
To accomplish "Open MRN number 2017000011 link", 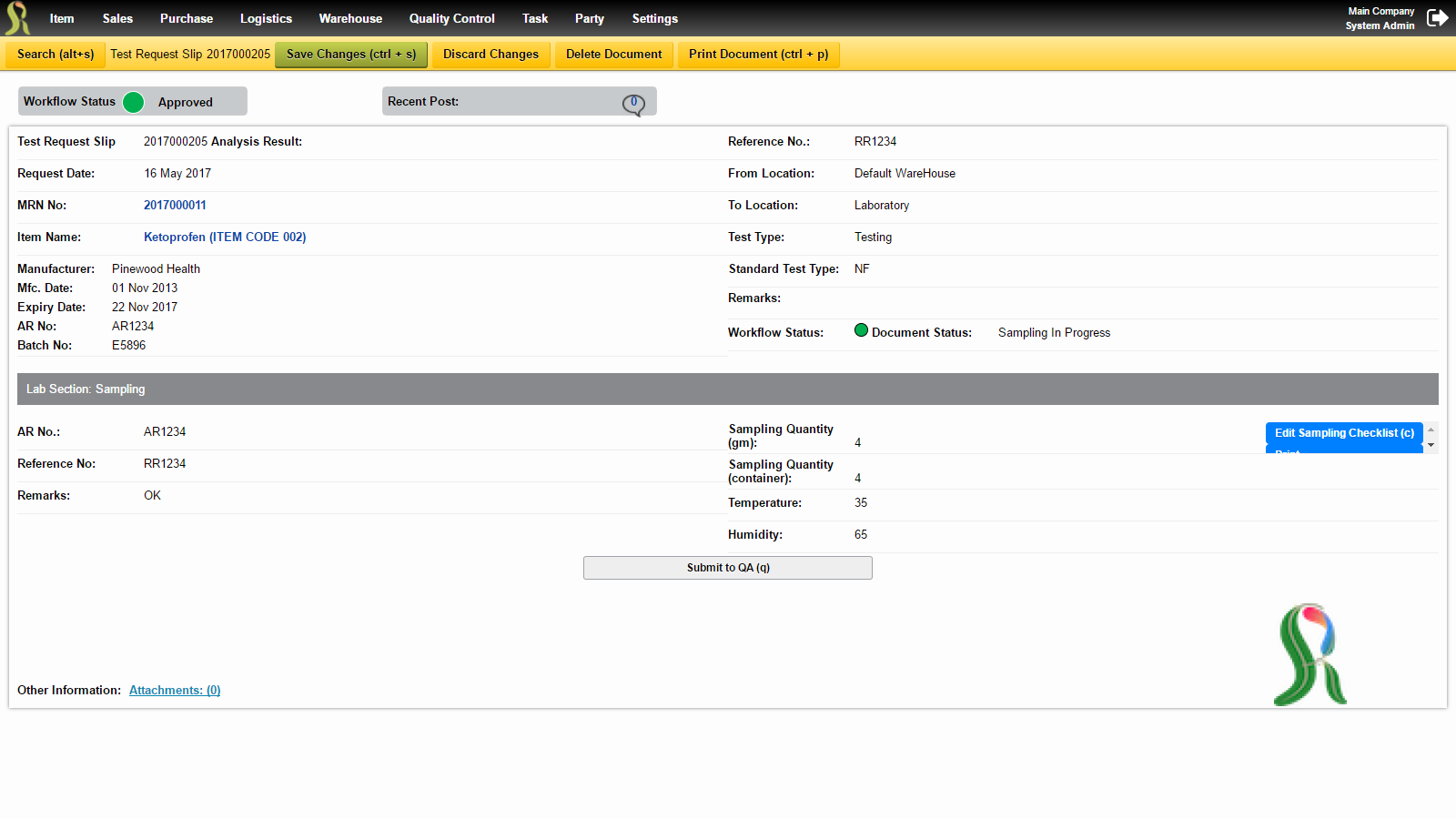I will [x=175, y=206].
